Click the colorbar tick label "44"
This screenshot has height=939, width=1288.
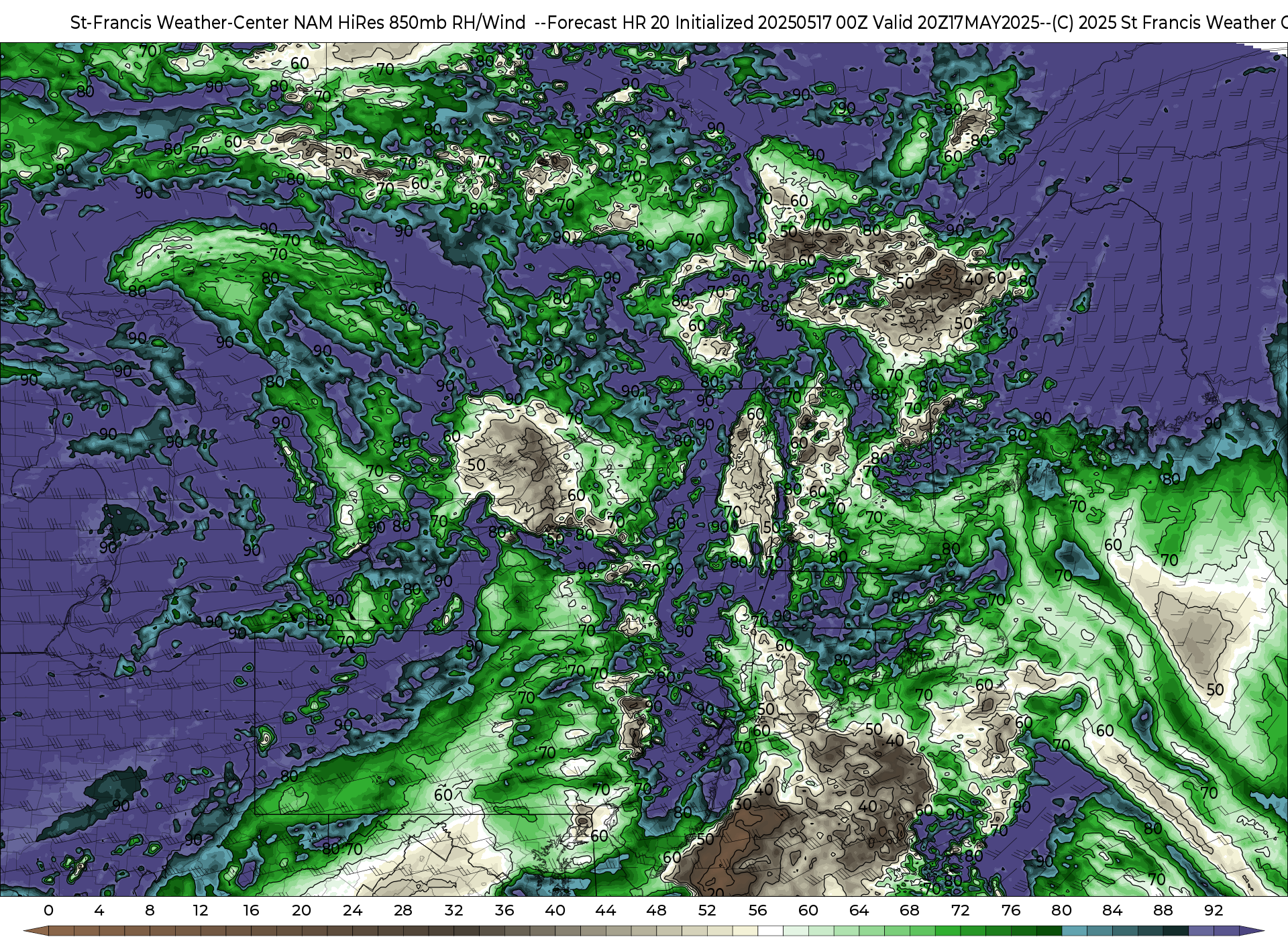pyautogui.click(x=606, y=910)
